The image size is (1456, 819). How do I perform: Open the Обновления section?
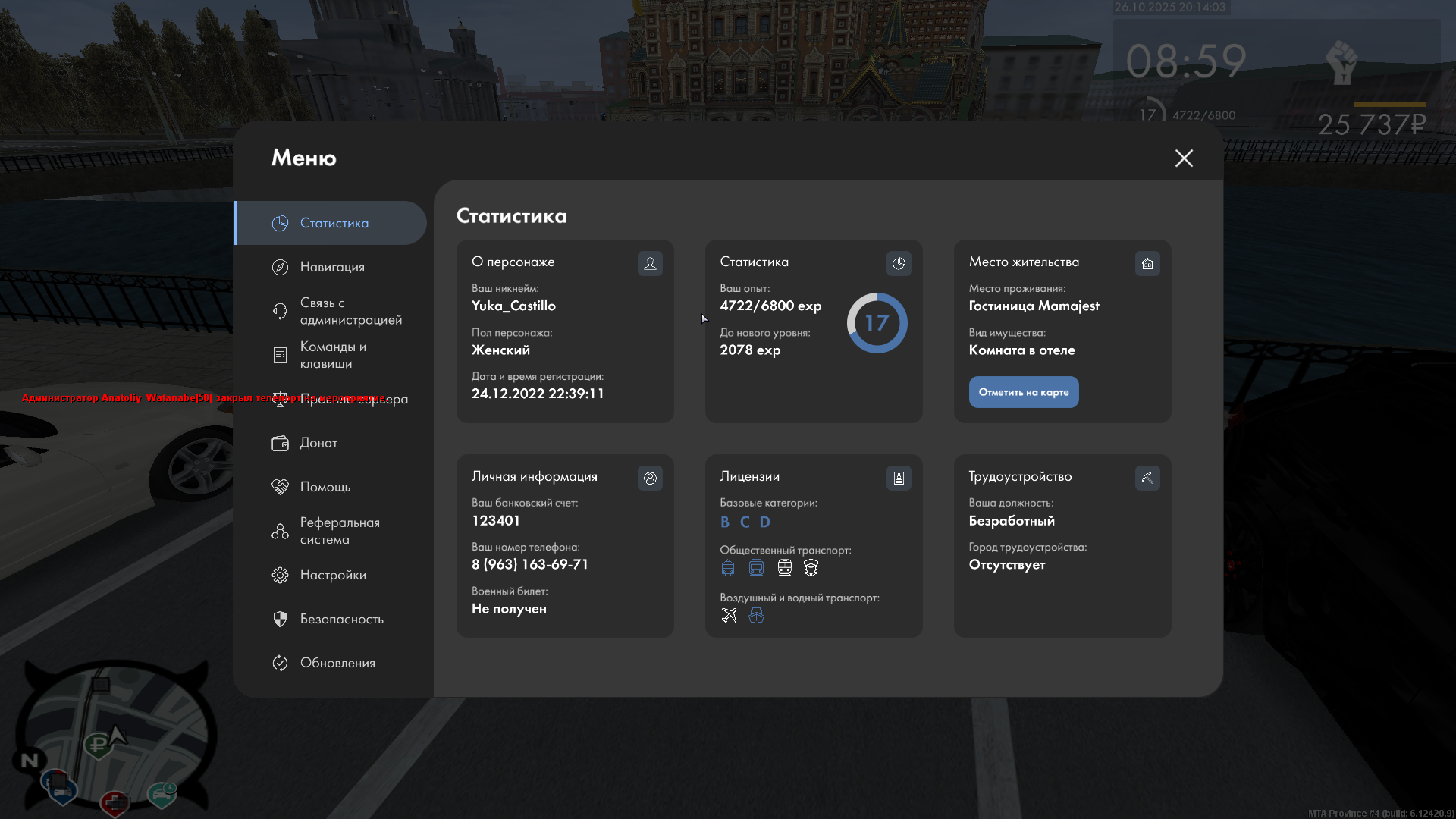[337, 663]
